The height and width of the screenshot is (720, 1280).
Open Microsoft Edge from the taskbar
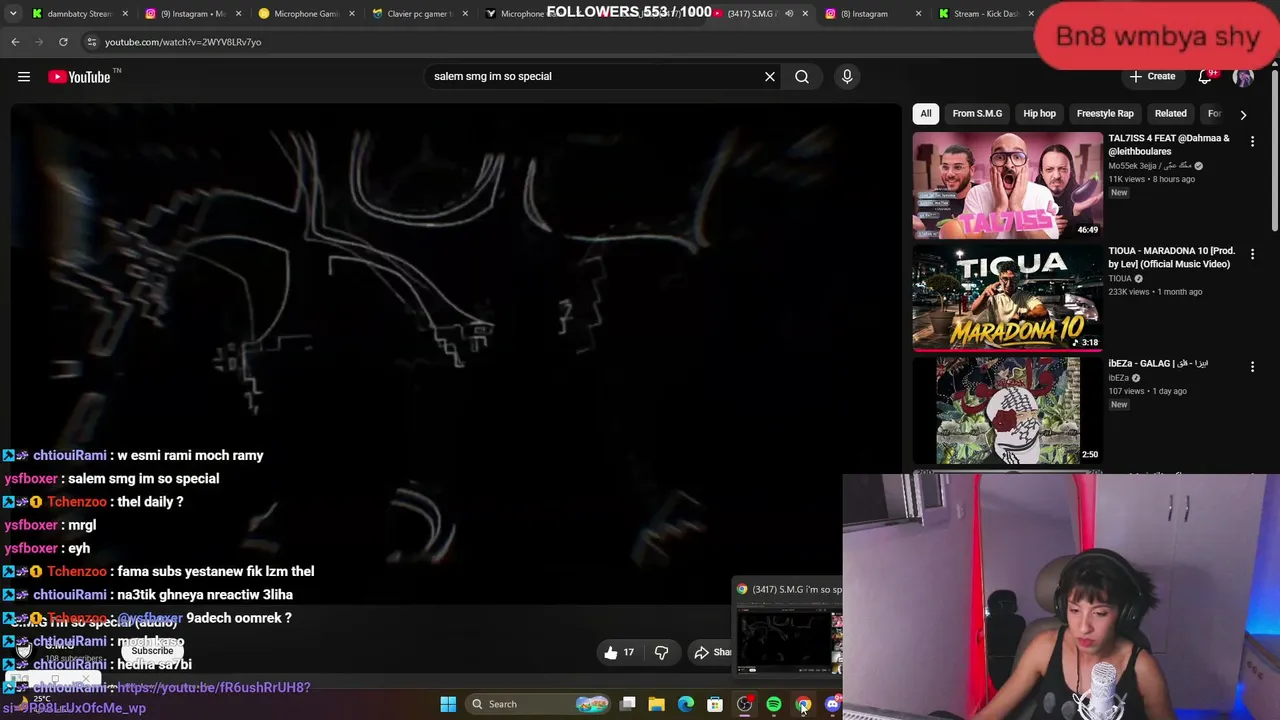coord(686,704)
